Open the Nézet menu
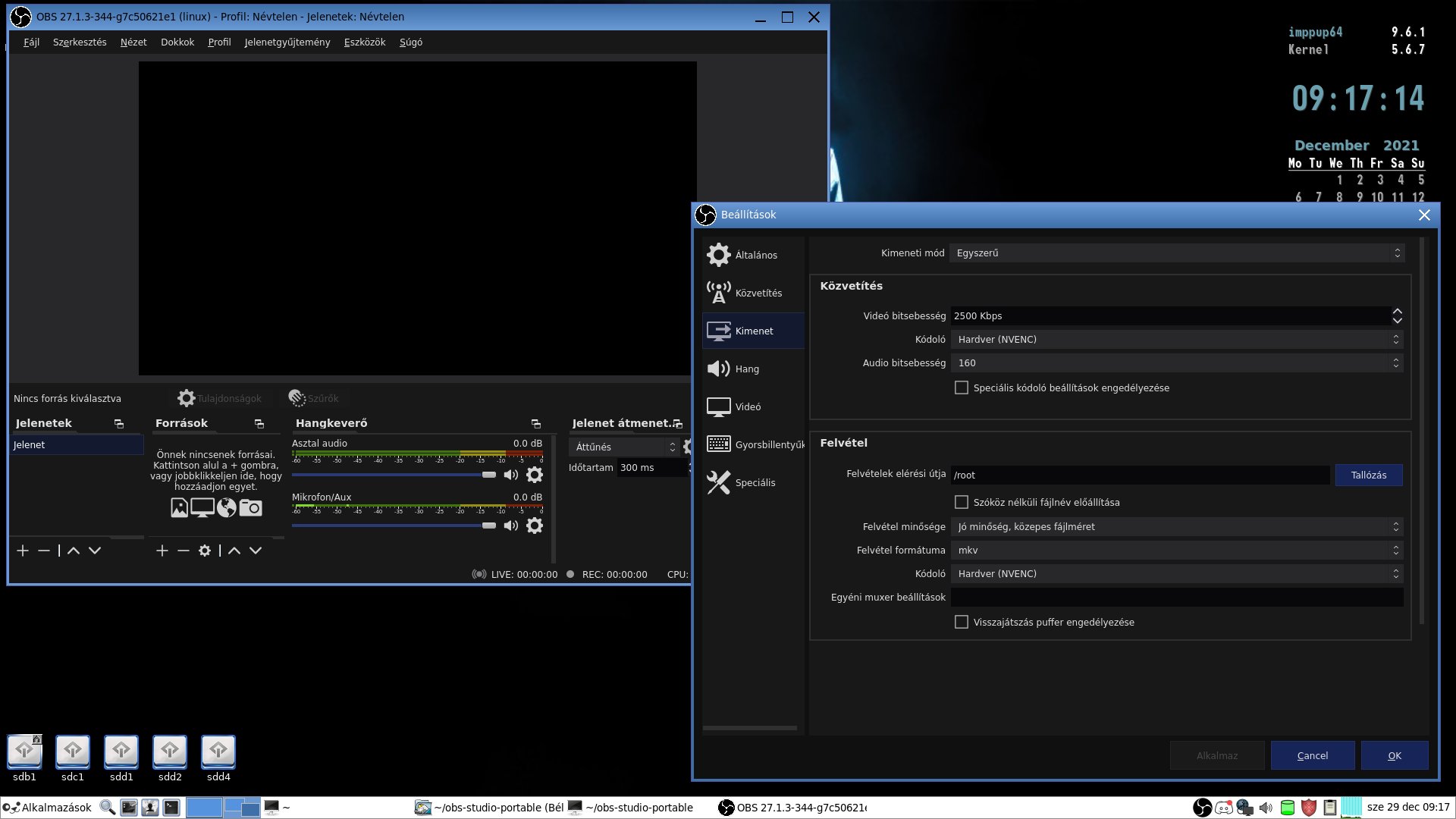1456x819 pixels. [133, 42]
